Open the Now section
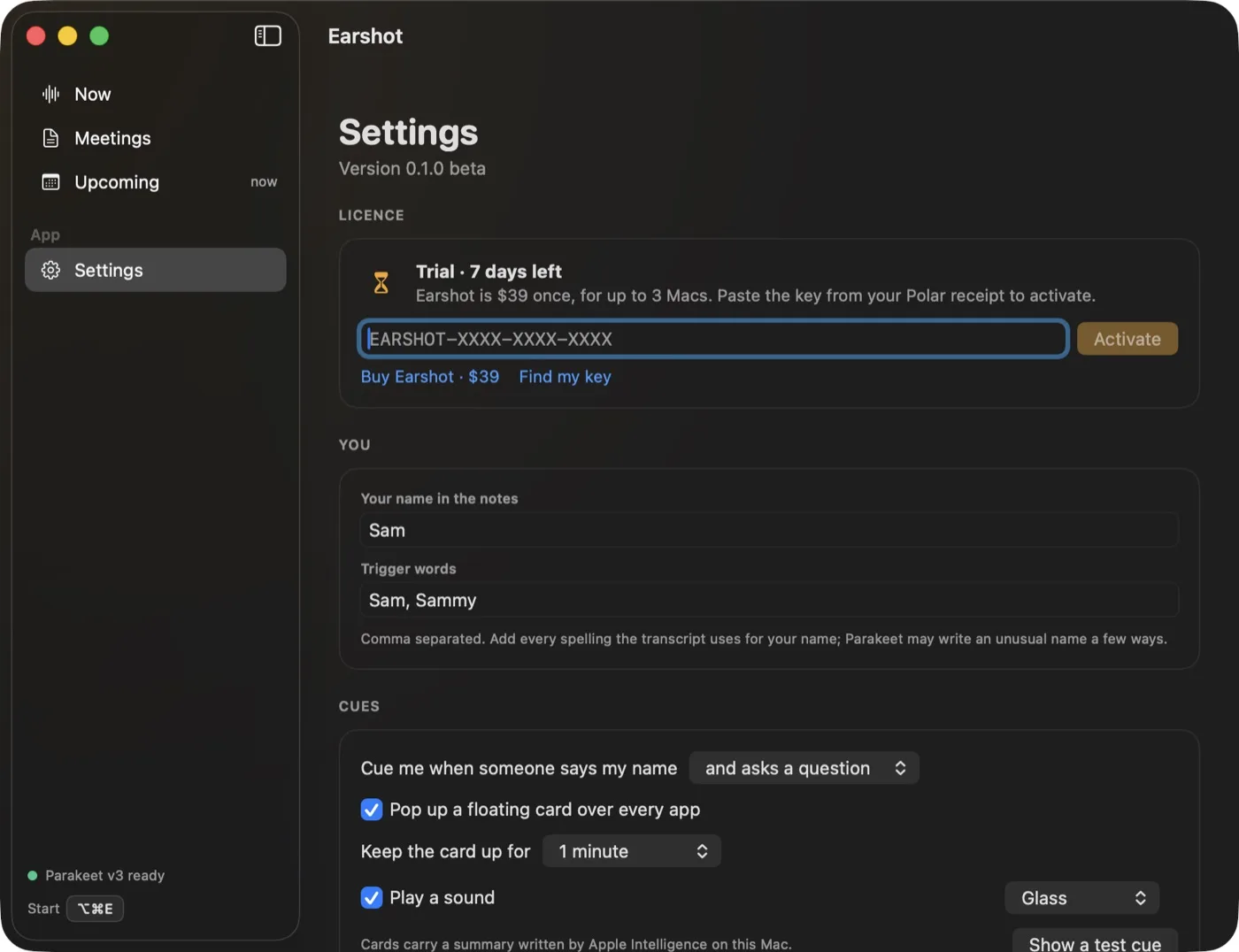This screenshot has height=952, width=1239. pyautogui.click(x=155, y=94)
